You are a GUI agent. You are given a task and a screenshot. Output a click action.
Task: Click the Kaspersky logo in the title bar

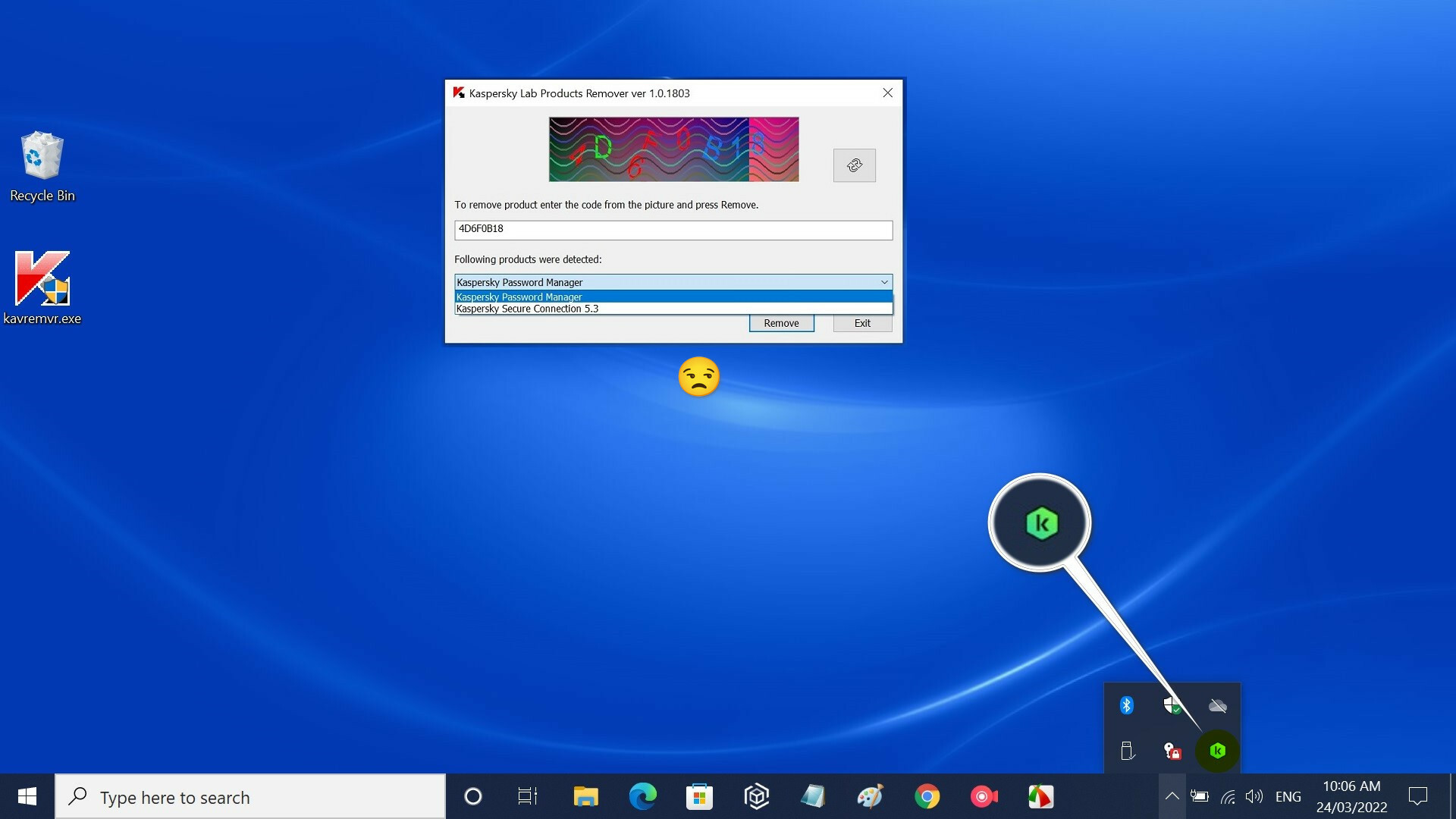pos(459,93)
